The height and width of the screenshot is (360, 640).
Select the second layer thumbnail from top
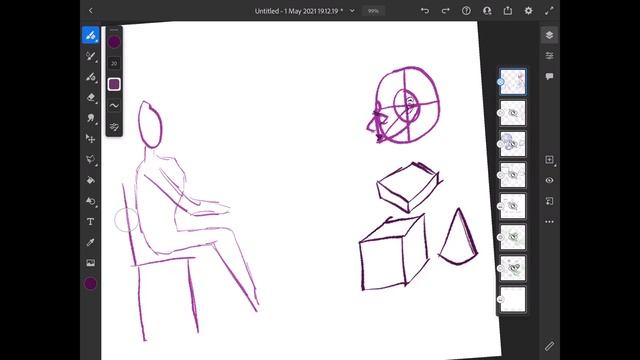coord(513,113)
